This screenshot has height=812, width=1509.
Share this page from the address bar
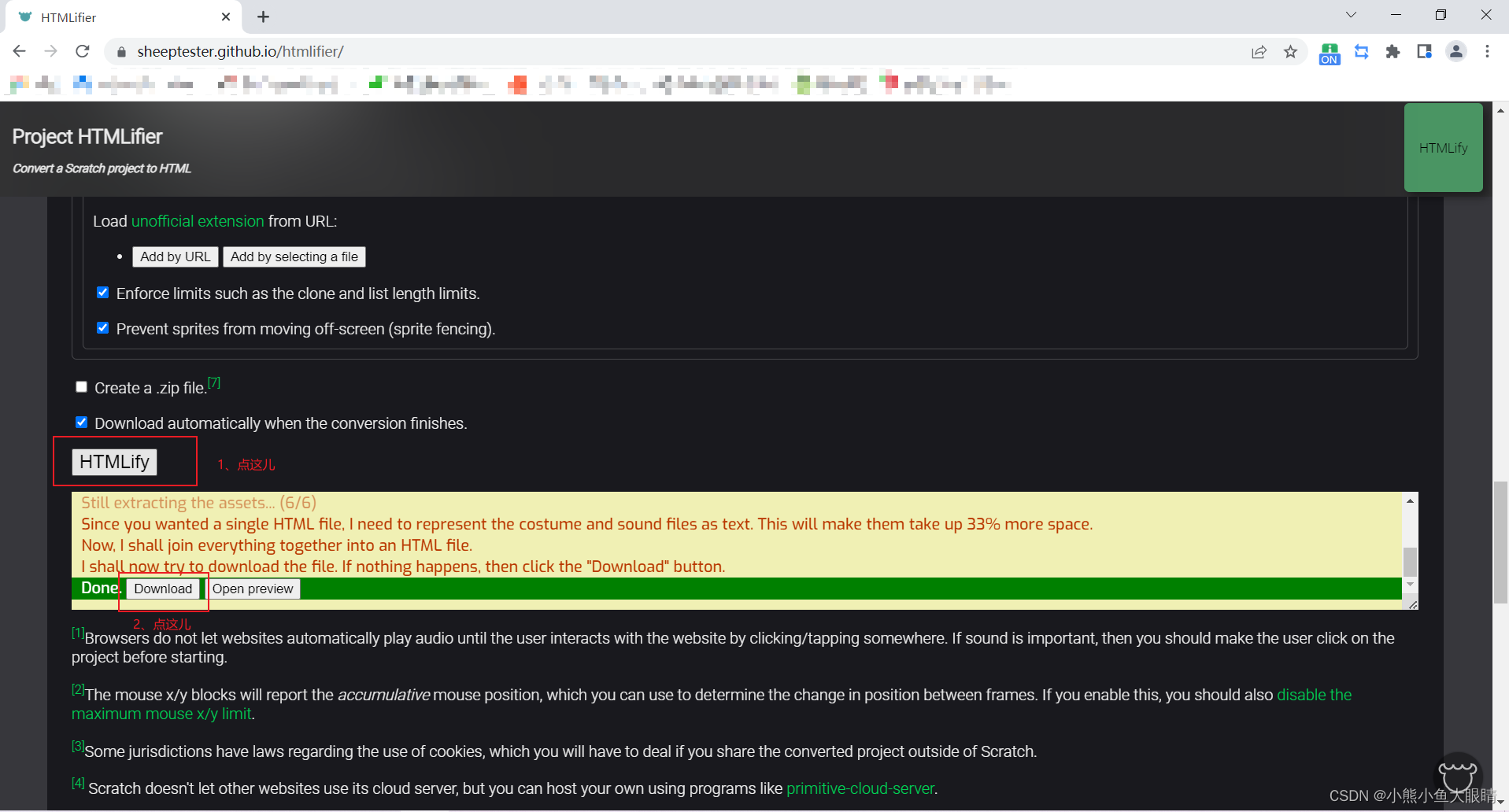point(1259,52)
